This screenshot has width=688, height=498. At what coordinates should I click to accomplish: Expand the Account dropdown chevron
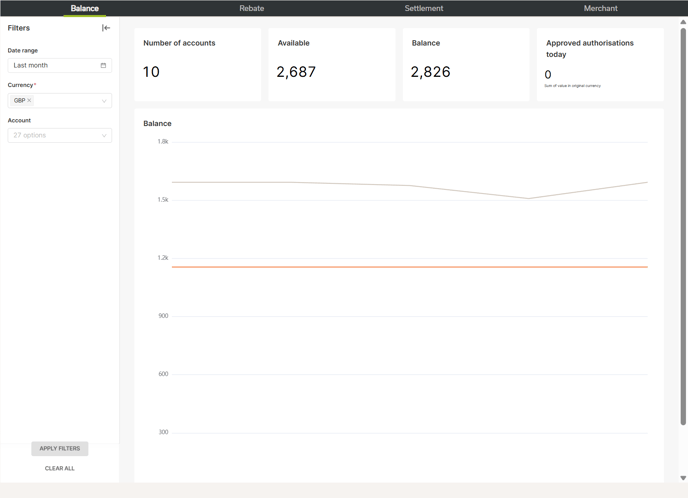point(104,135)
